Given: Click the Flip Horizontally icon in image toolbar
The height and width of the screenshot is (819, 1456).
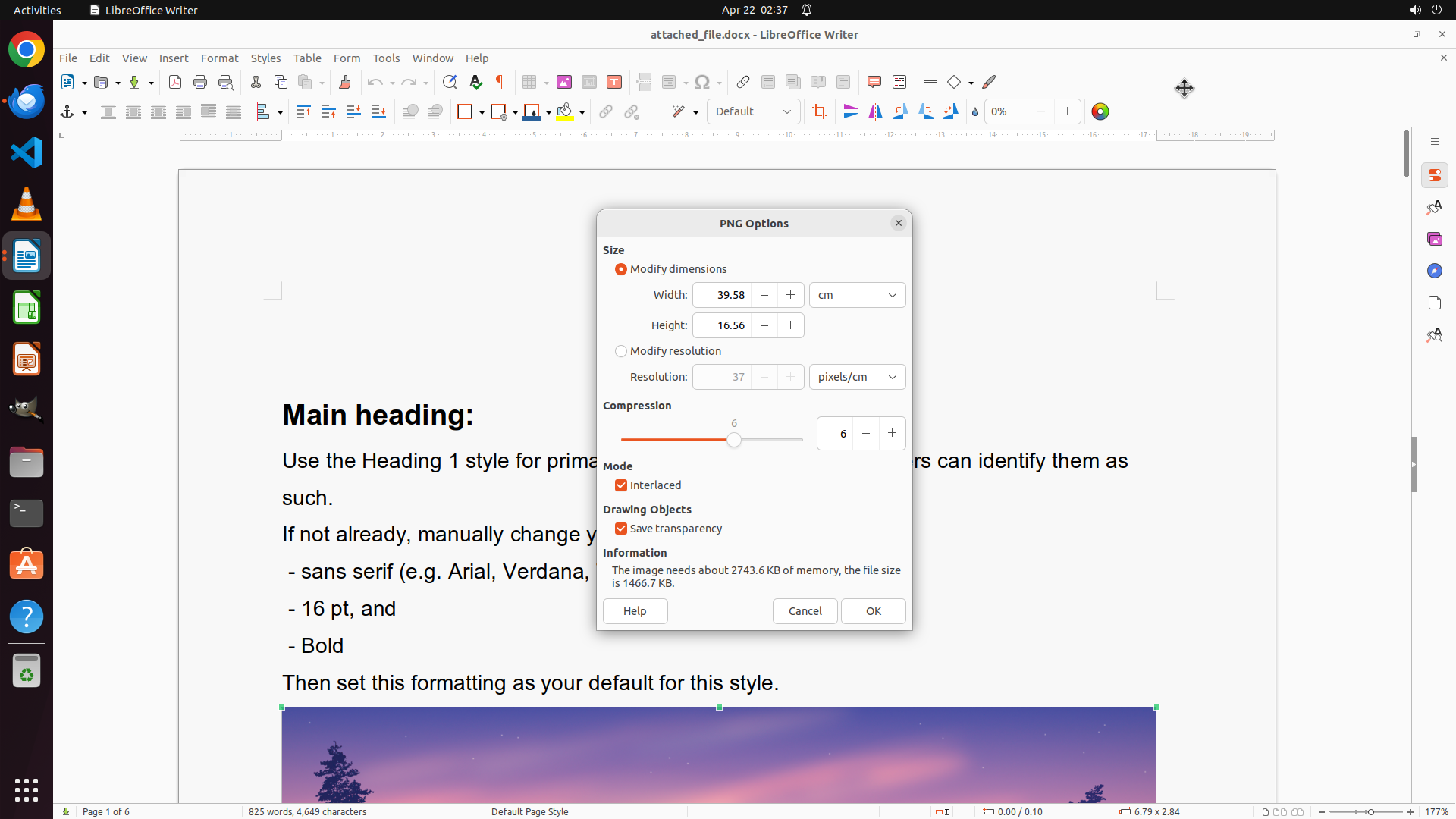Looking at the screenshot, I should (x=875, y=112).
